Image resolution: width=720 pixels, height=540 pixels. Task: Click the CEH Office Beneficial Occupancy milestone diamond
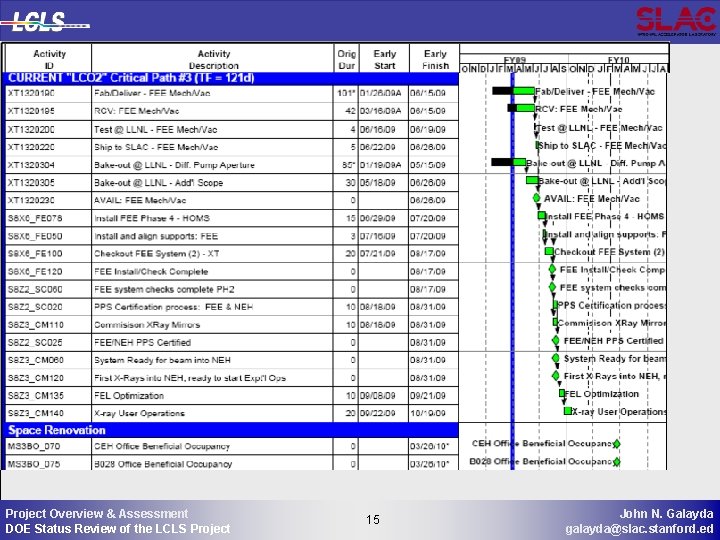617,444
